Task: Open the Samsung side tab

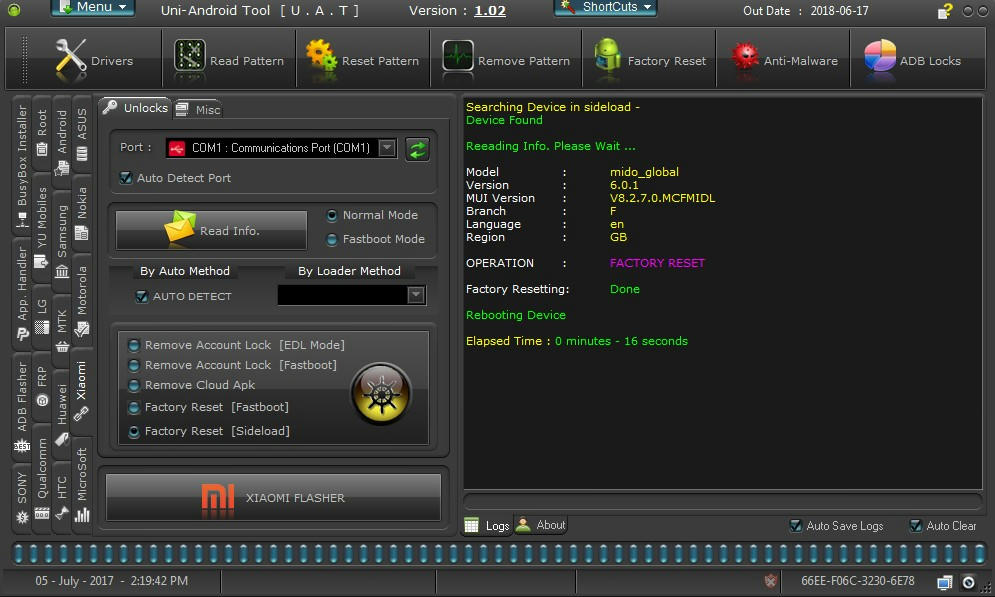Action: point(62,240)
